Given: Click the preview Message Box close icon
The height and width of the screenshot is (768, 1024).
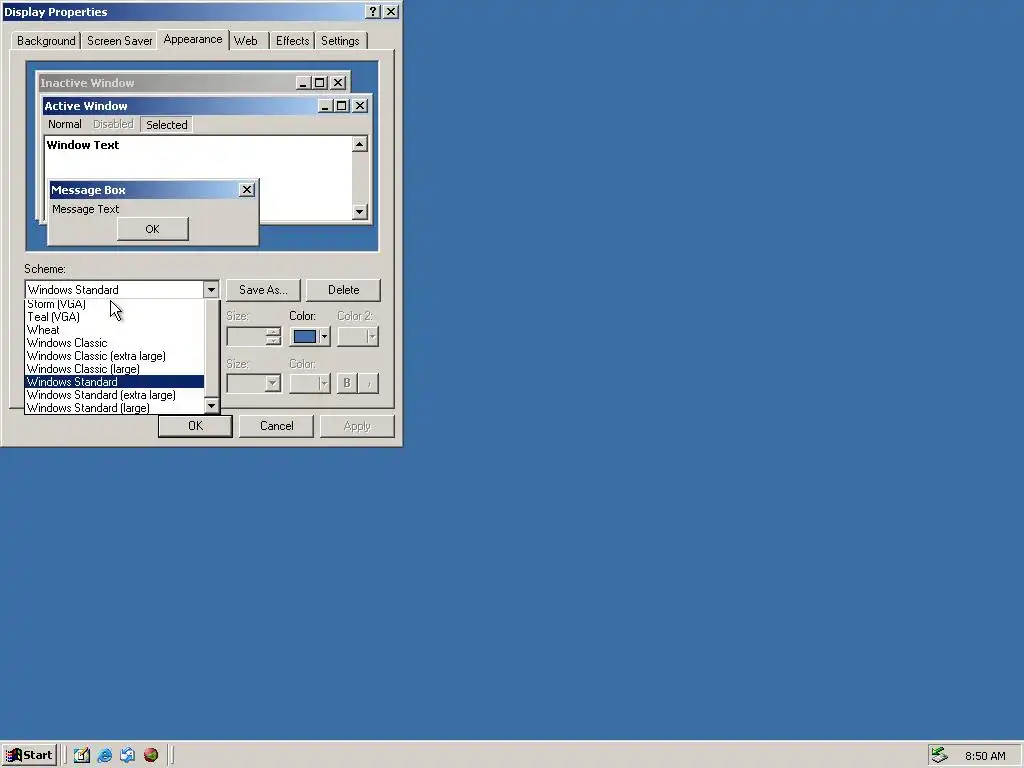Looking at the screenshot, I should [246, 190].
